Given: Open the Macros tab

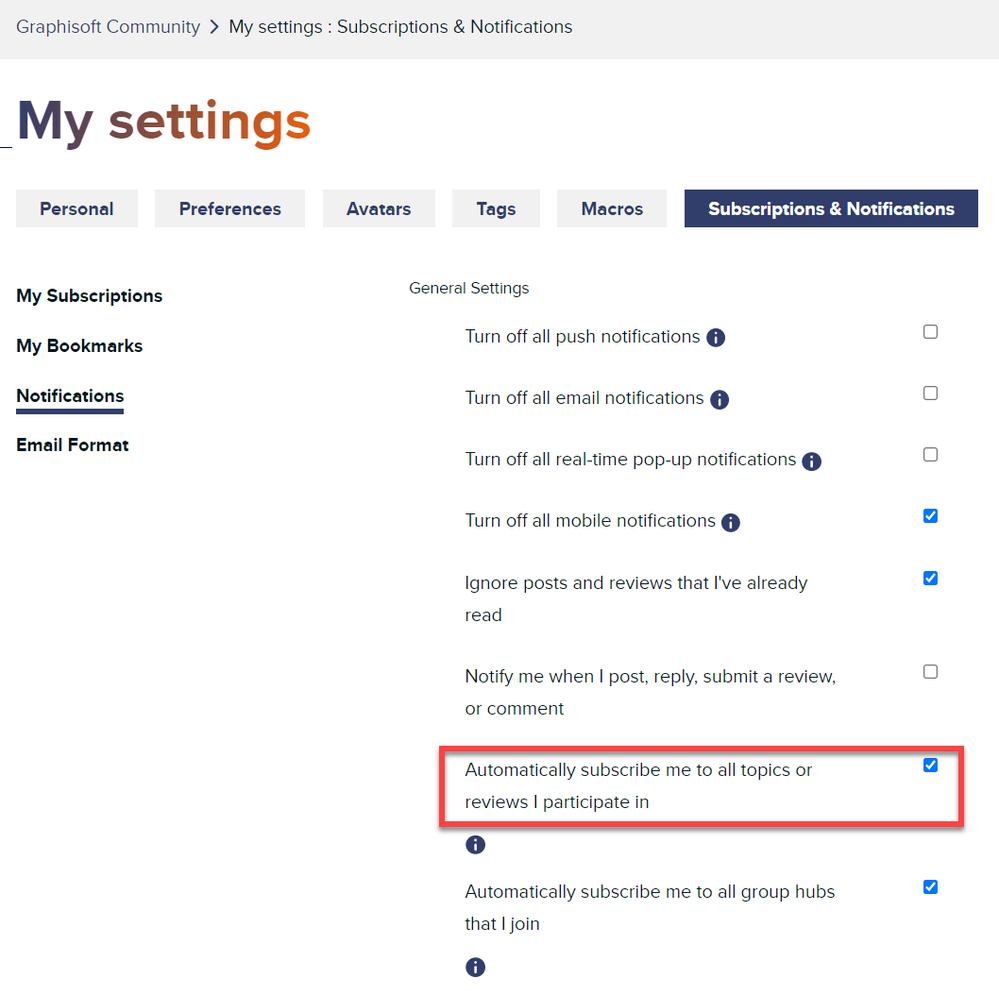Looking at the screenshot, I should point(612,209).
